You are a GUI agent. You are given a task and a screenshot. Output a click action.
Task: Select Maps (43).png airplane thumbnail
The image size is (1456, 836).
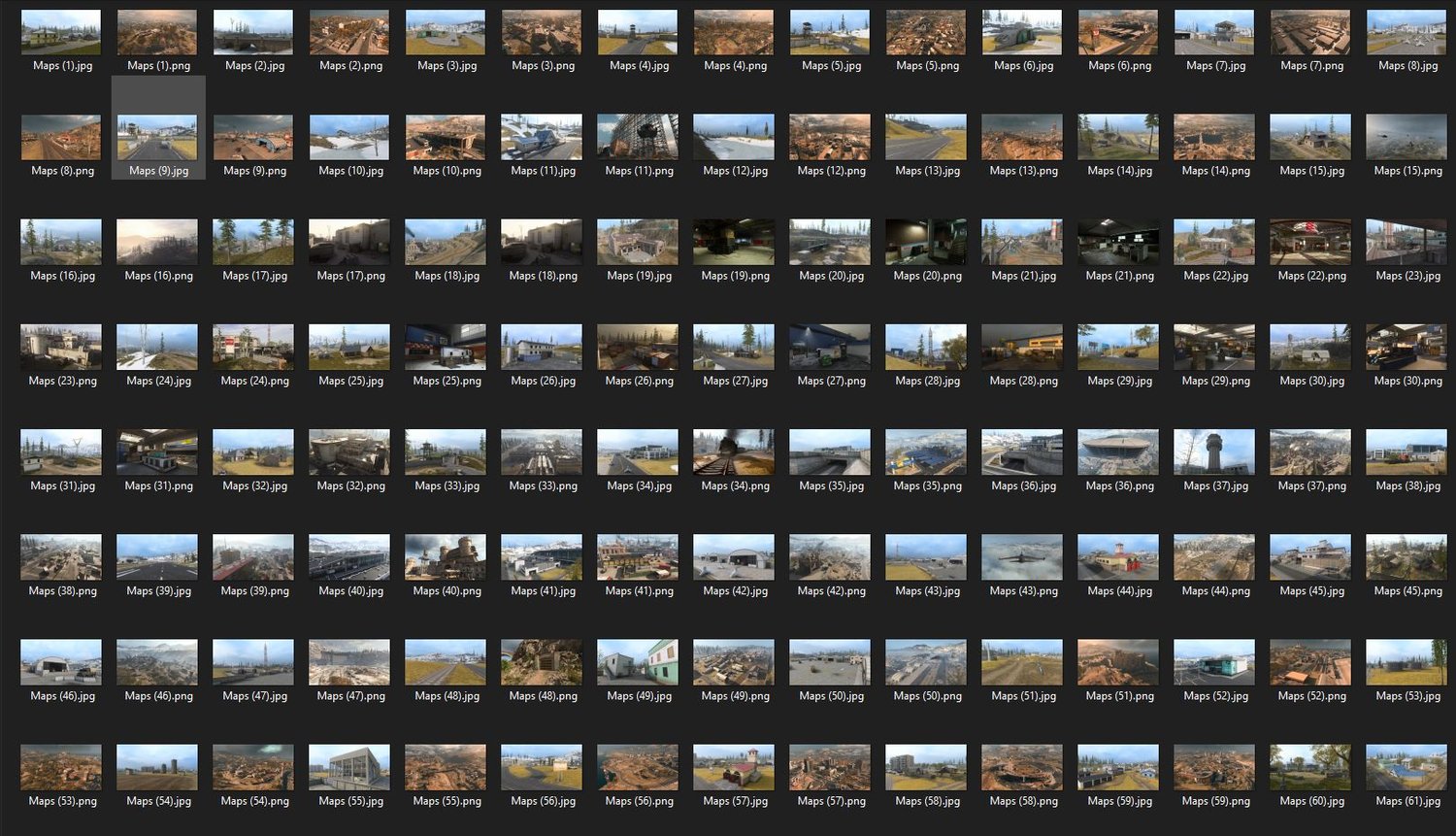[x=1022, y=556]
